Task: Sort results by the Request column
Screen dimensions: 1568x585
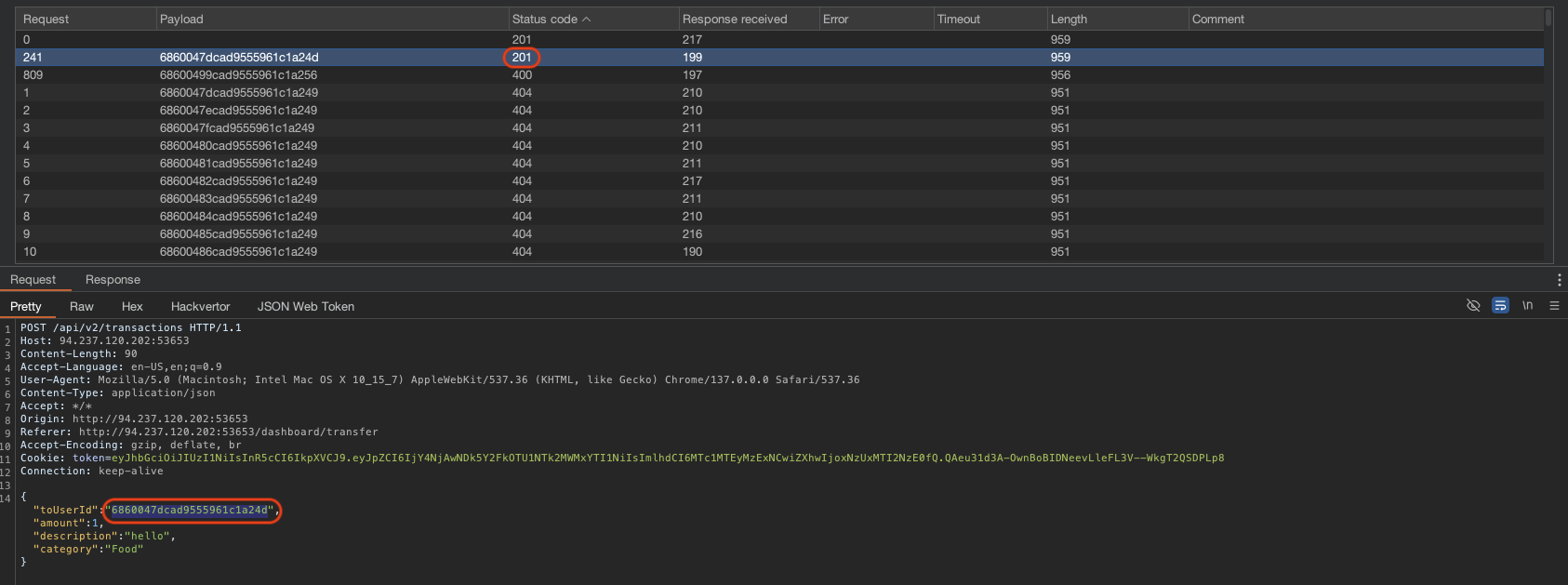Action: (x=86, y=19)
